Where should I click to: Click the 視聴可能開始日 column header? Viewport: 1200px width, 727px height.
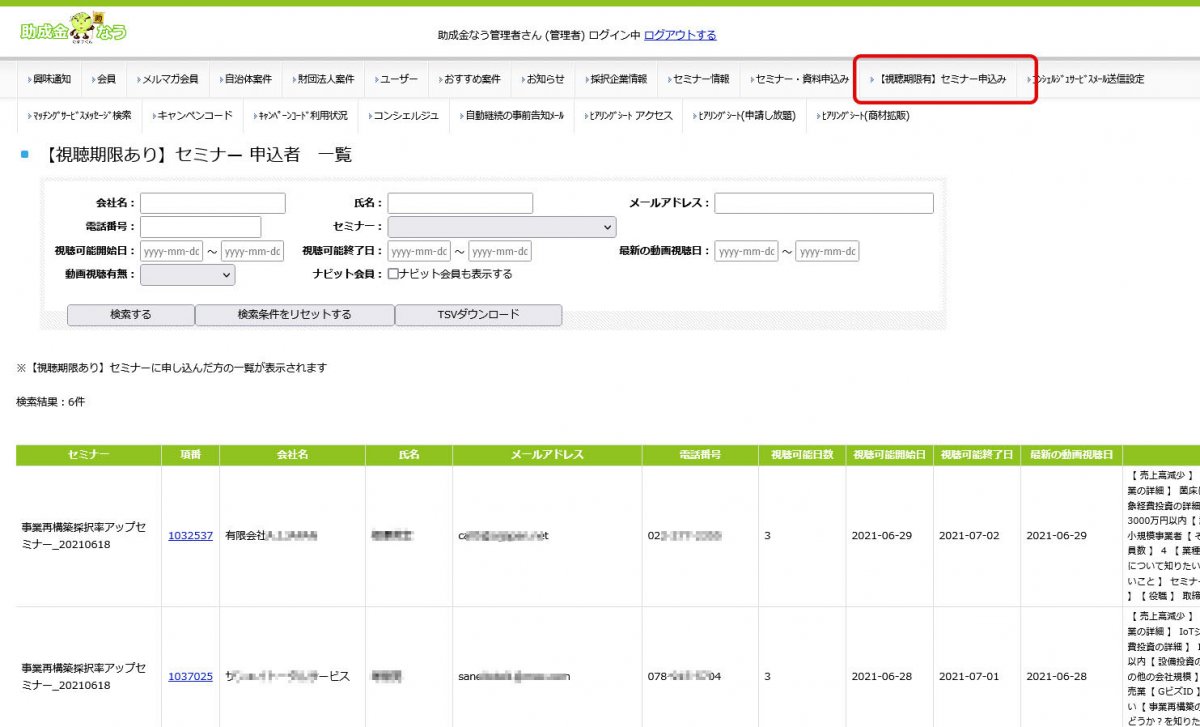click(x=889, y=455)
